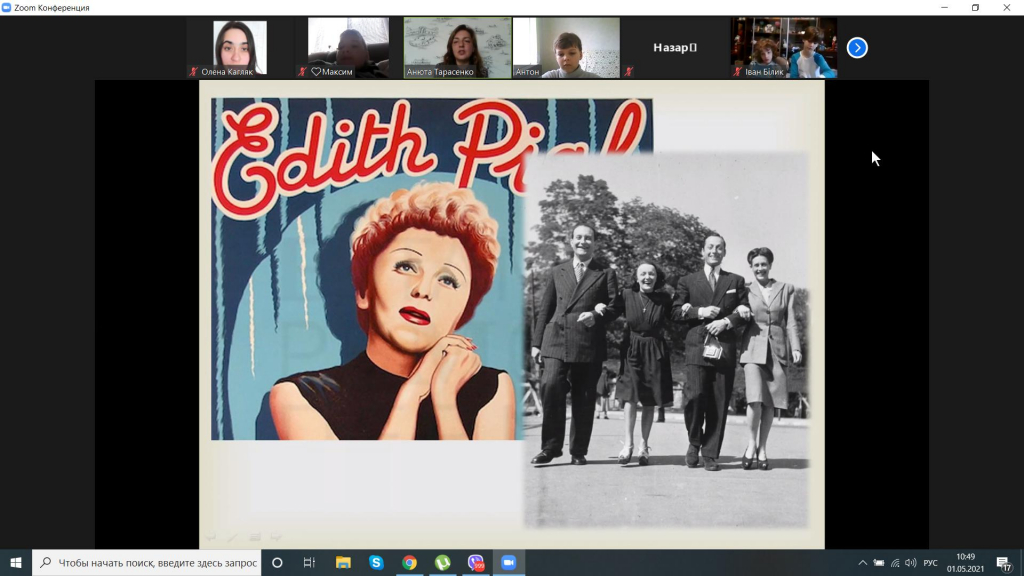Click the Edith Piaf poster on the slide

coord(367,269)
